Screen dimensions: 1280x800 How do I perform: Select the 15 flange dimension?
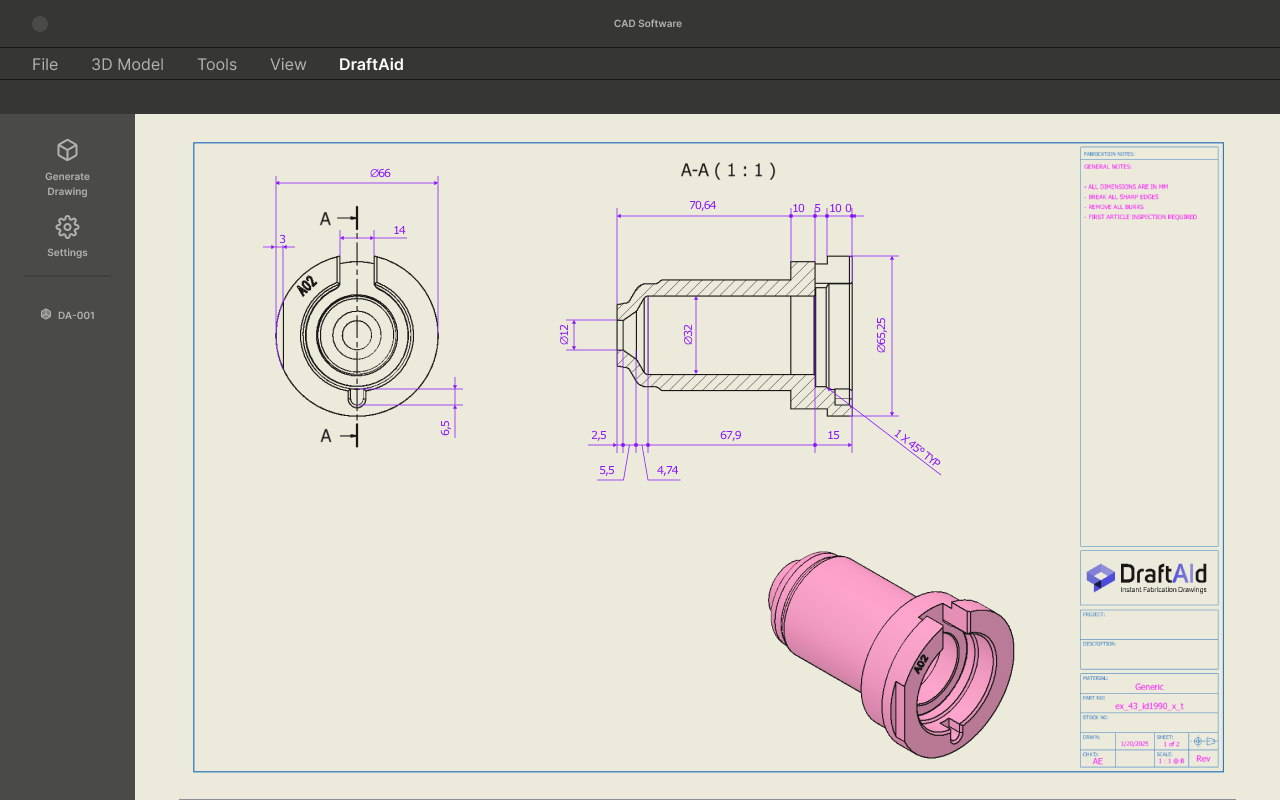click(x=833, y=435)
